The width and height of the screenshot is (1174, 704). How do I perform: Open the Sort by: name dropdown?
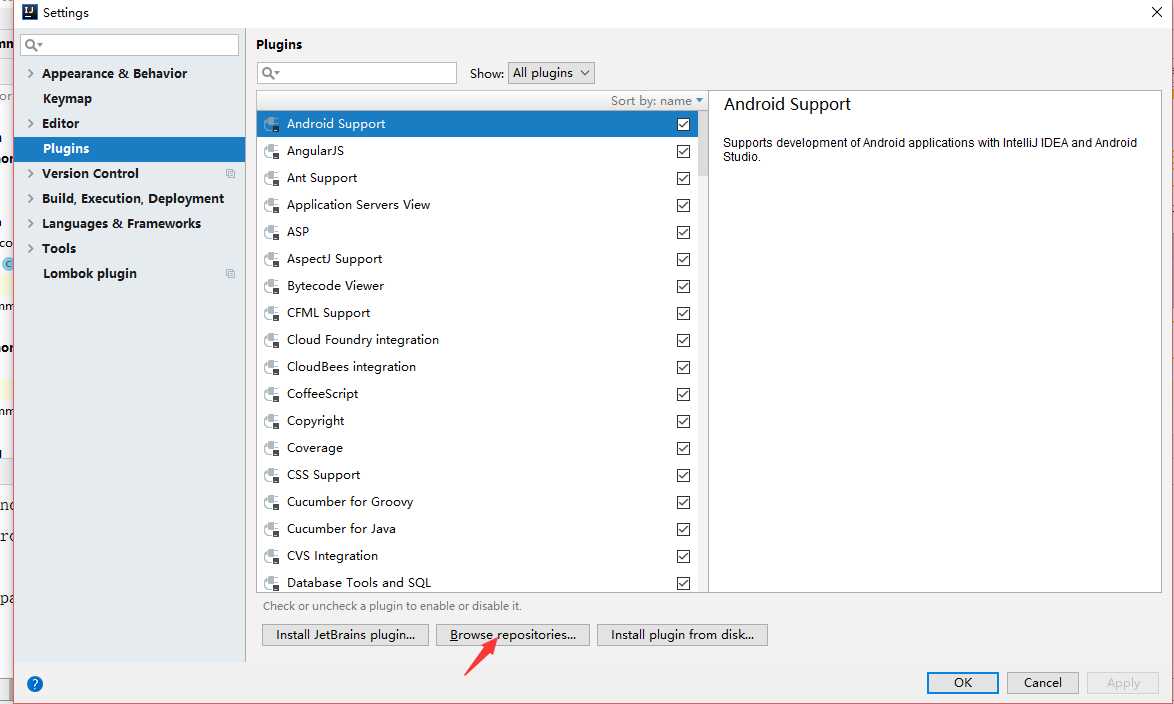(x=657, y=101)
